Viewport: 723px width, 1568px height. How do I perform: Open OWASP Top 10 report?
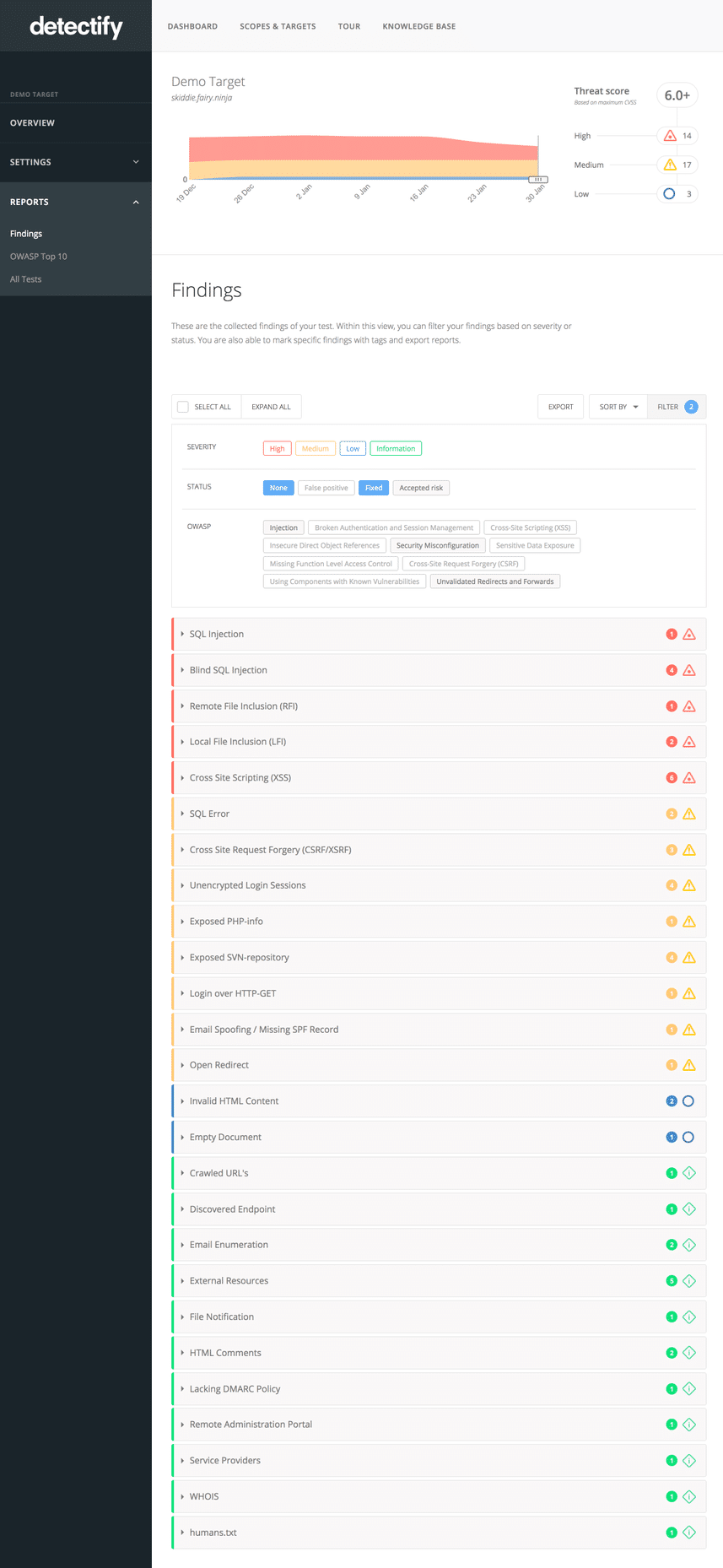pos(39,257)
